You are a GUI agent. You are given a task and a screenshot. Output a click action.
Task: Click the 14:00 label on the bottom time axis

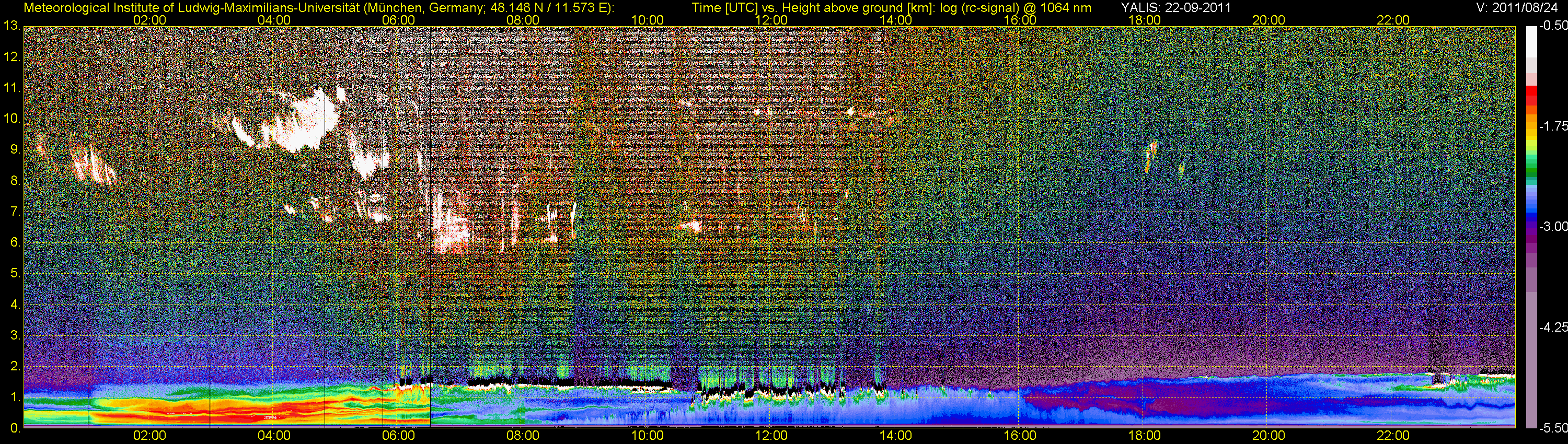(896, 436)
